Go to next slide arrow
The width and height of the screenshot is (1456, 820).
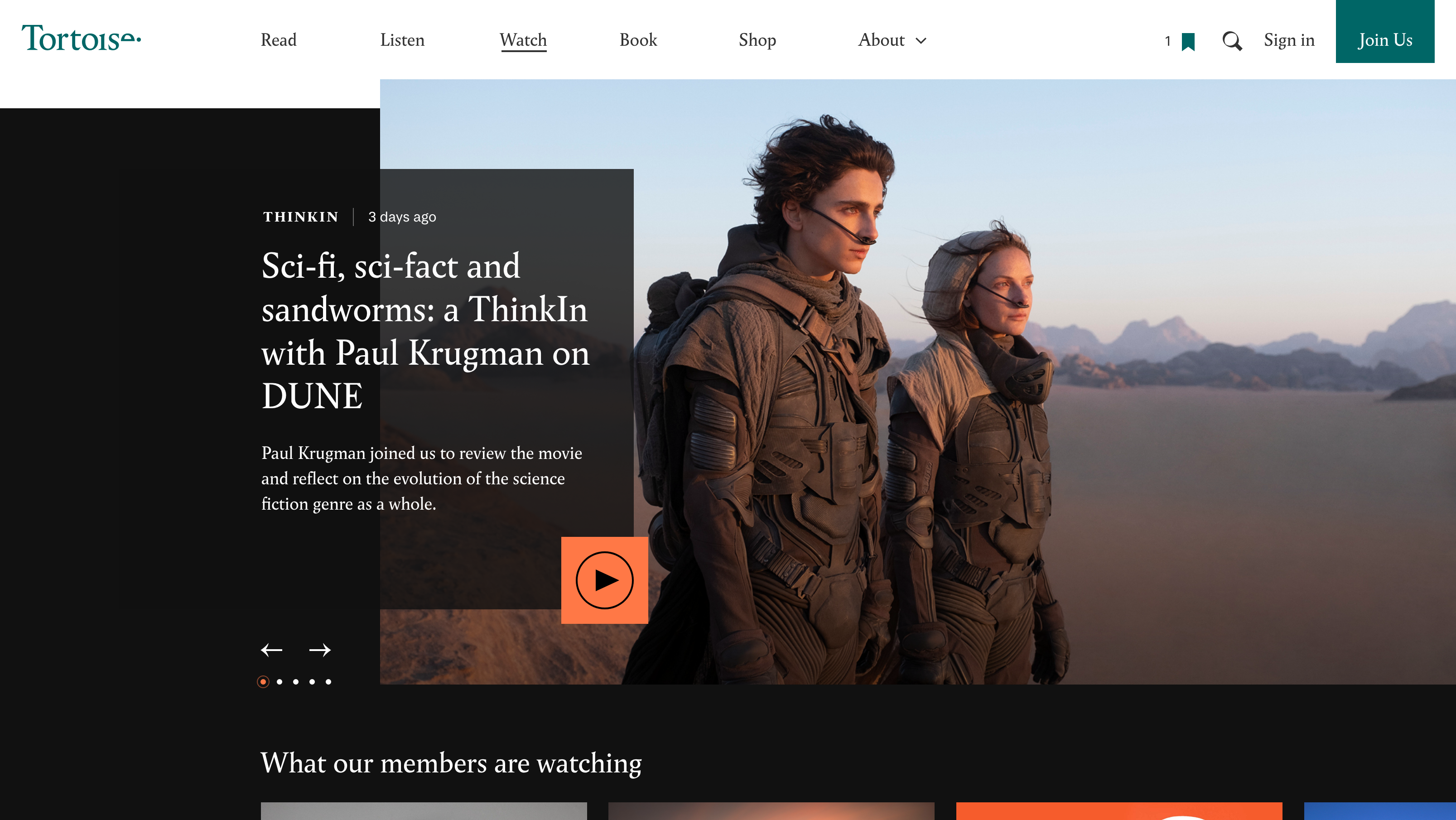click(320, 650)
